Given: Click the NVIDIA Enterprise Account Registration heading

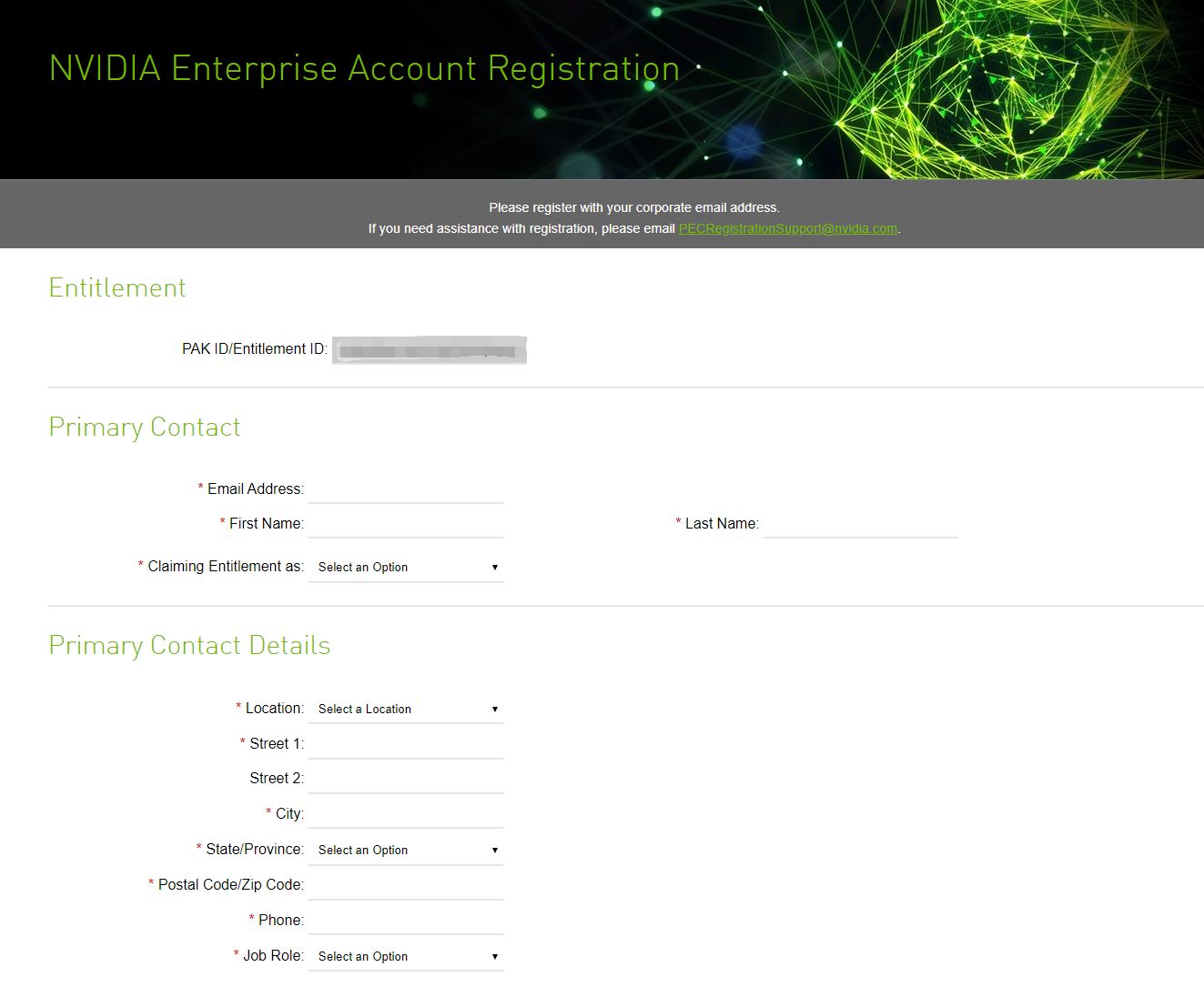Looking at the screenshot, I should 365,69.
